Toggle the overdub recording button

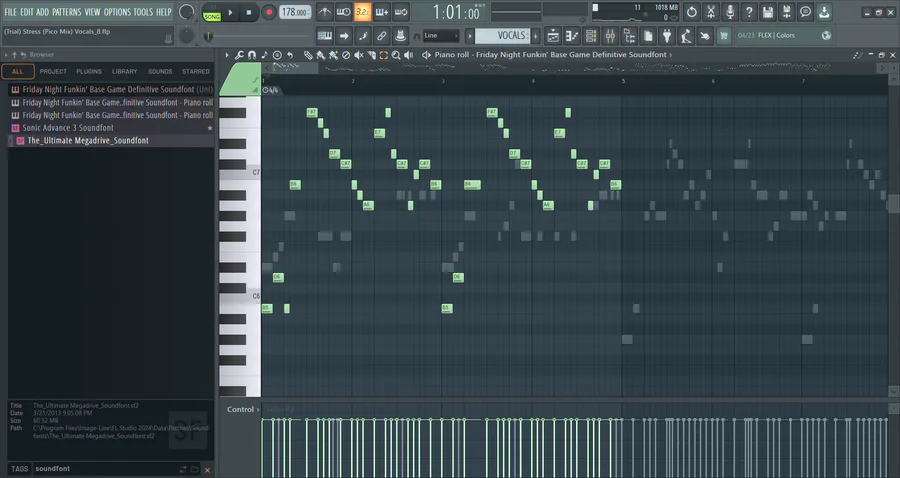pos(382,11)
